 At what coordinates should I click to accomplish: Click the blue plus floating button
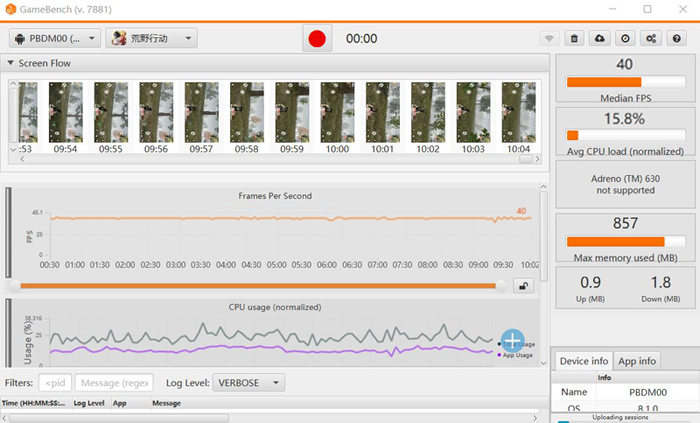pyautogui.click(x=512, y=341)
